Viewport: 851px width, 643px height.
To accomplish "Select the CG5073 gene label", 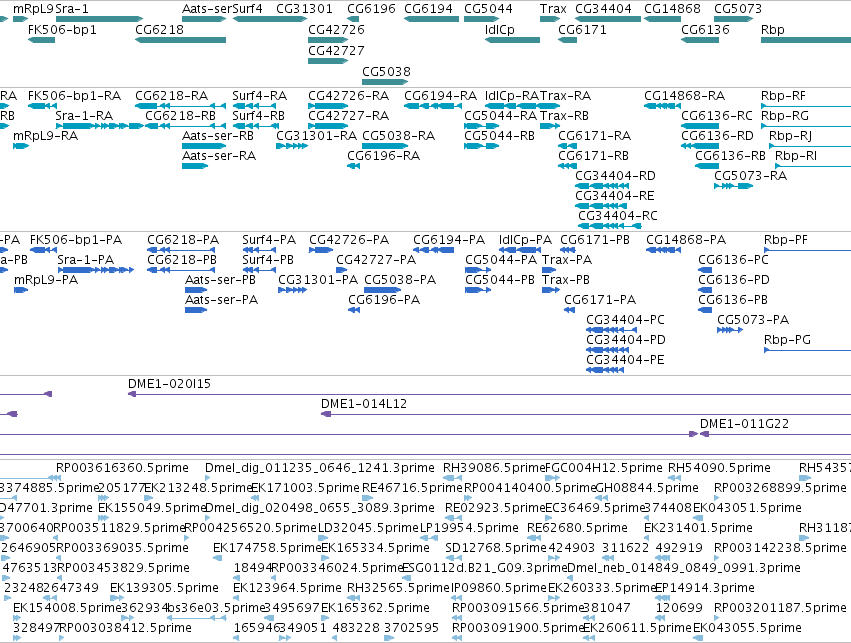I will [x=738, y=9].
